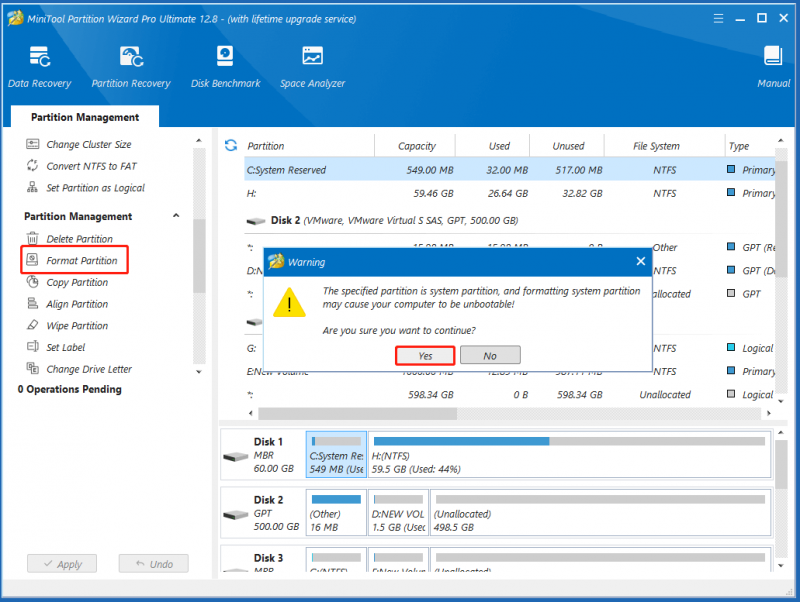Select Wipe Partition in the sidebar
This screenshot has width=800, height=602.
click(77, 325)
